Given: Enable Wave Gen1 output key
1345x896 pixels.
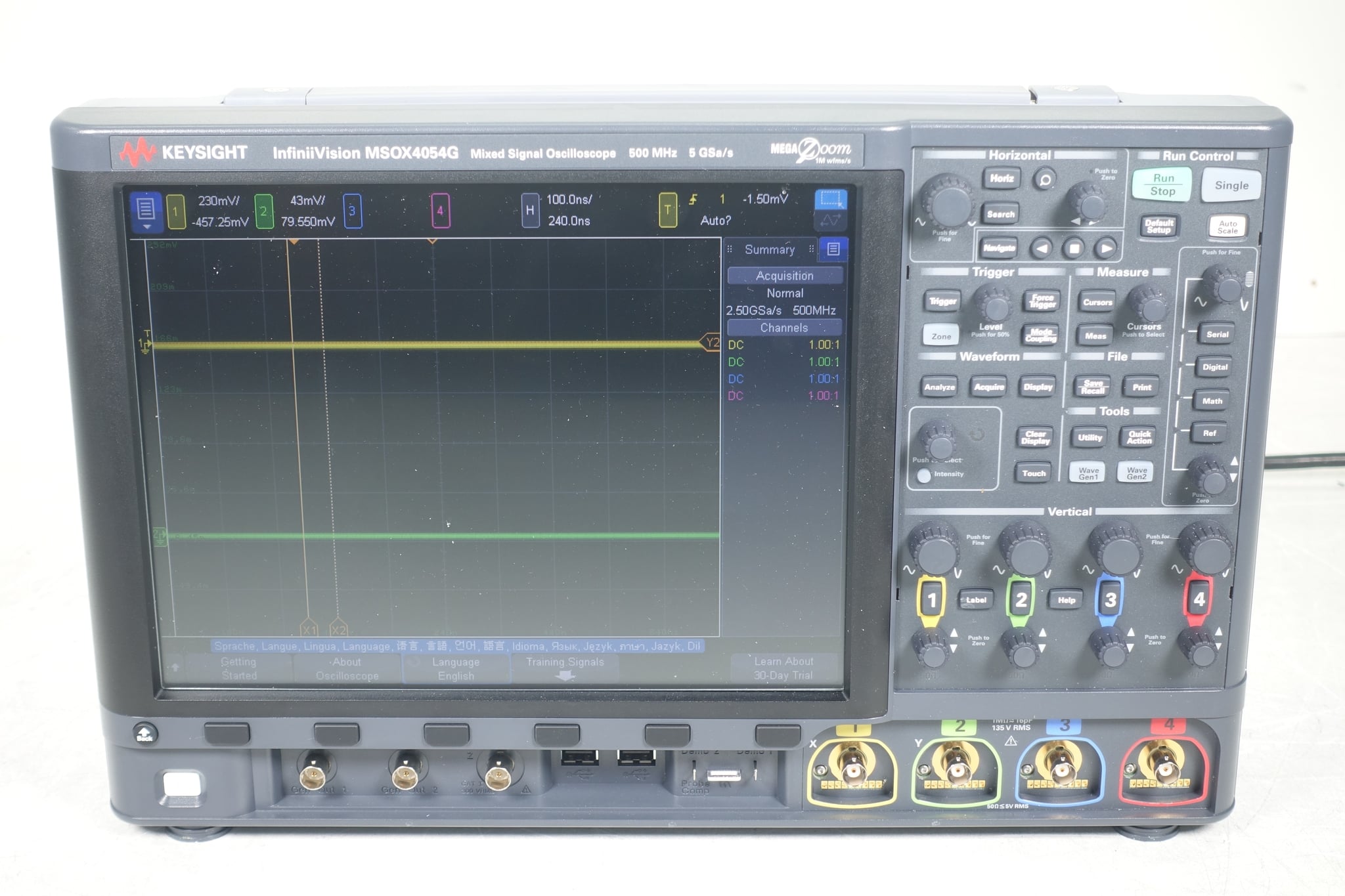Looking at the screenshot, I should coord(1088,473).
